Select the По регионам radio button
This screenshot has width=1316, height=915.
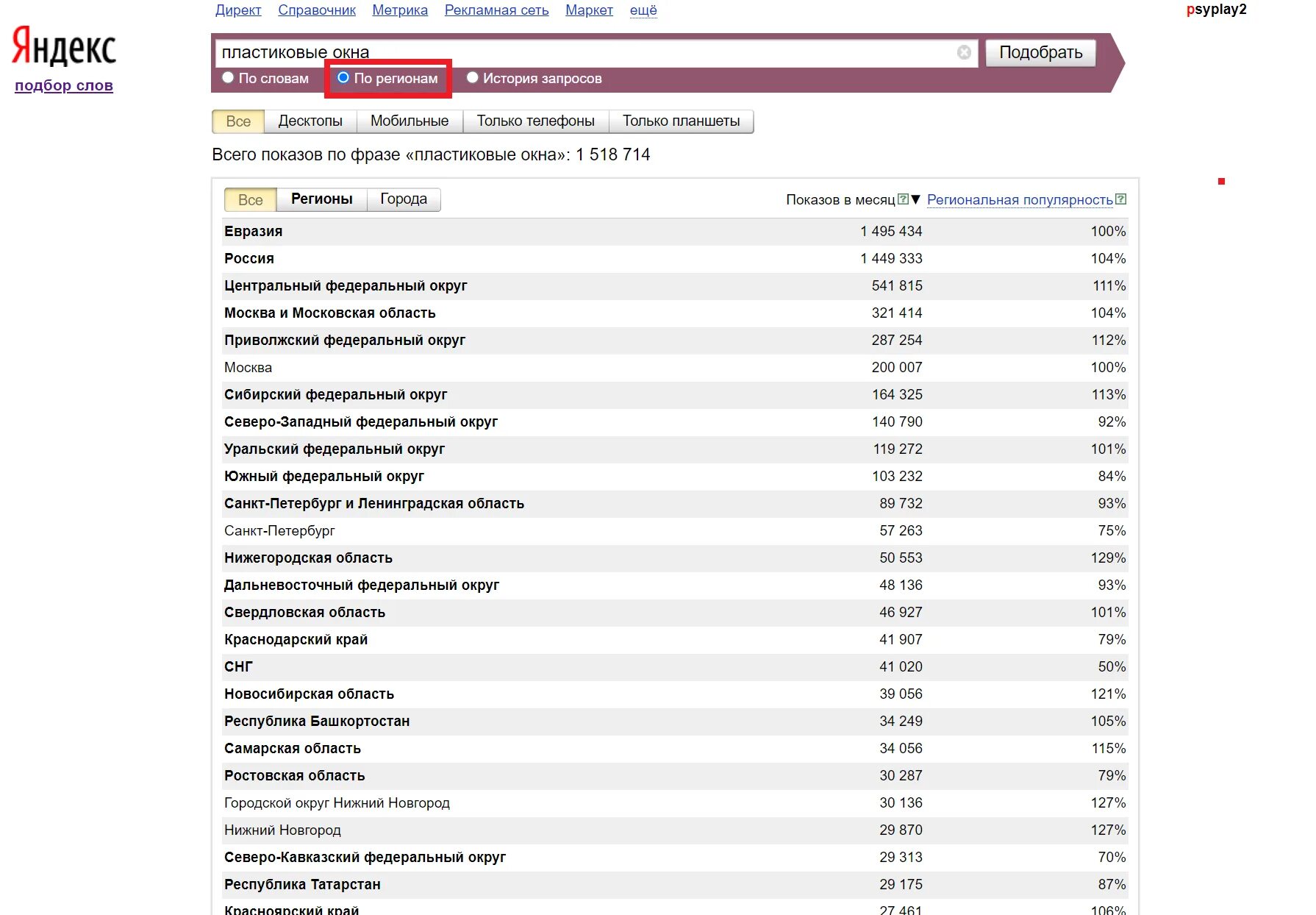(343, 77)
